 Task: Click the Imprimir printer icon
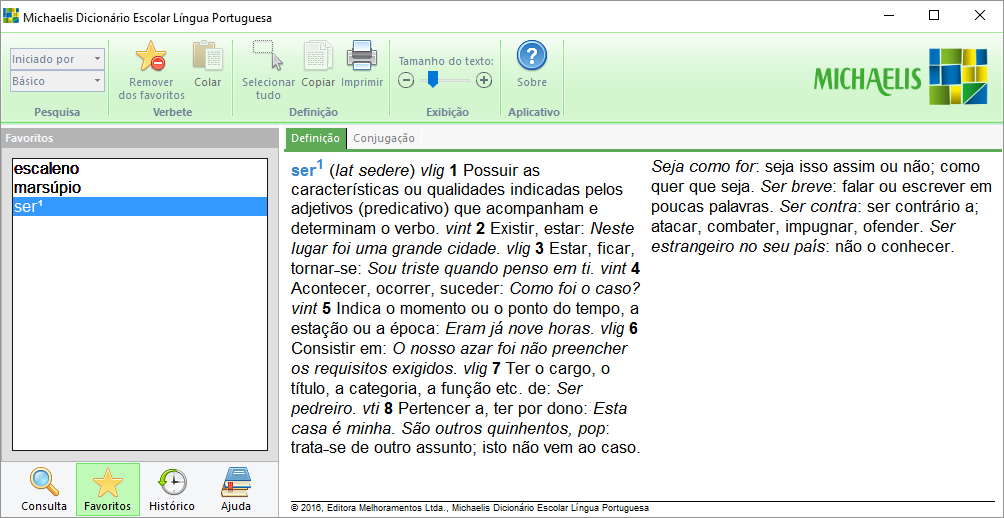[x=362, y=56]
